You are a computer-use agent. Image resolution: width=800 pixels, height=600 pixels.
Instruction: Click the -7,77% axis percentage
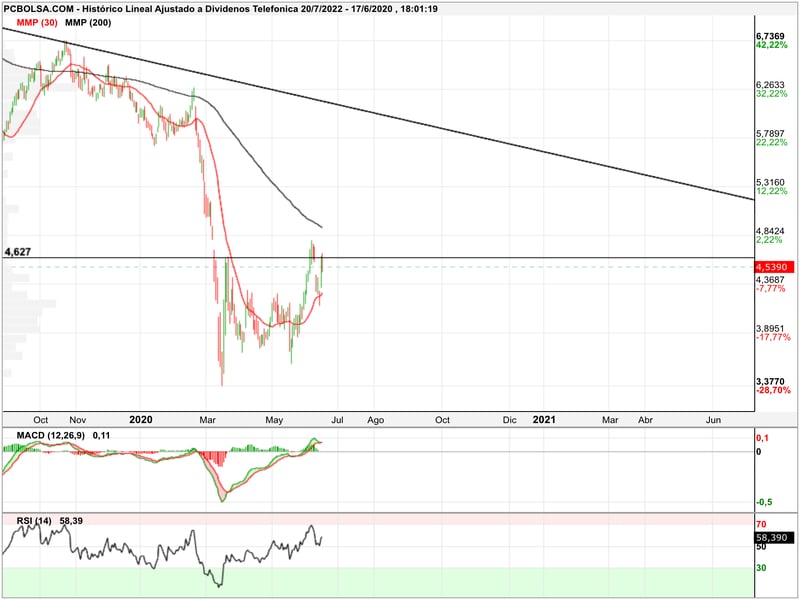(770, 289)
